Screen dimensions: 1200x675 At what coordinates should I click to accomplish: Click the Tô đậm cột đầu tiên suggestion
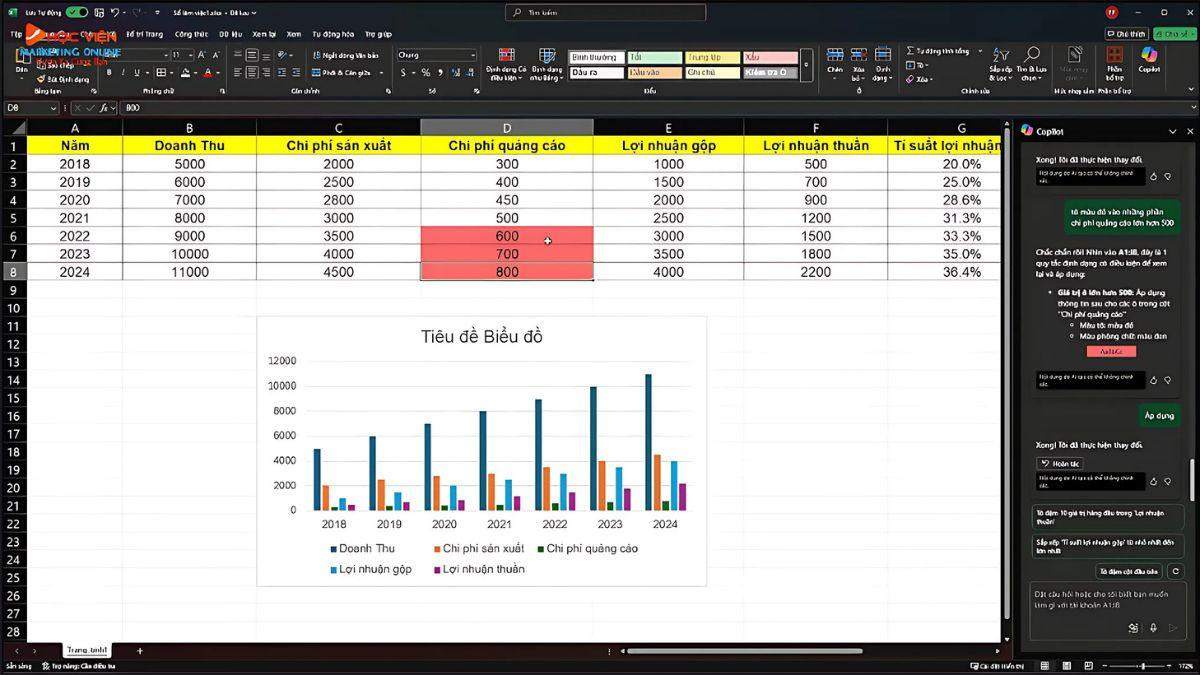[1129, 571]
